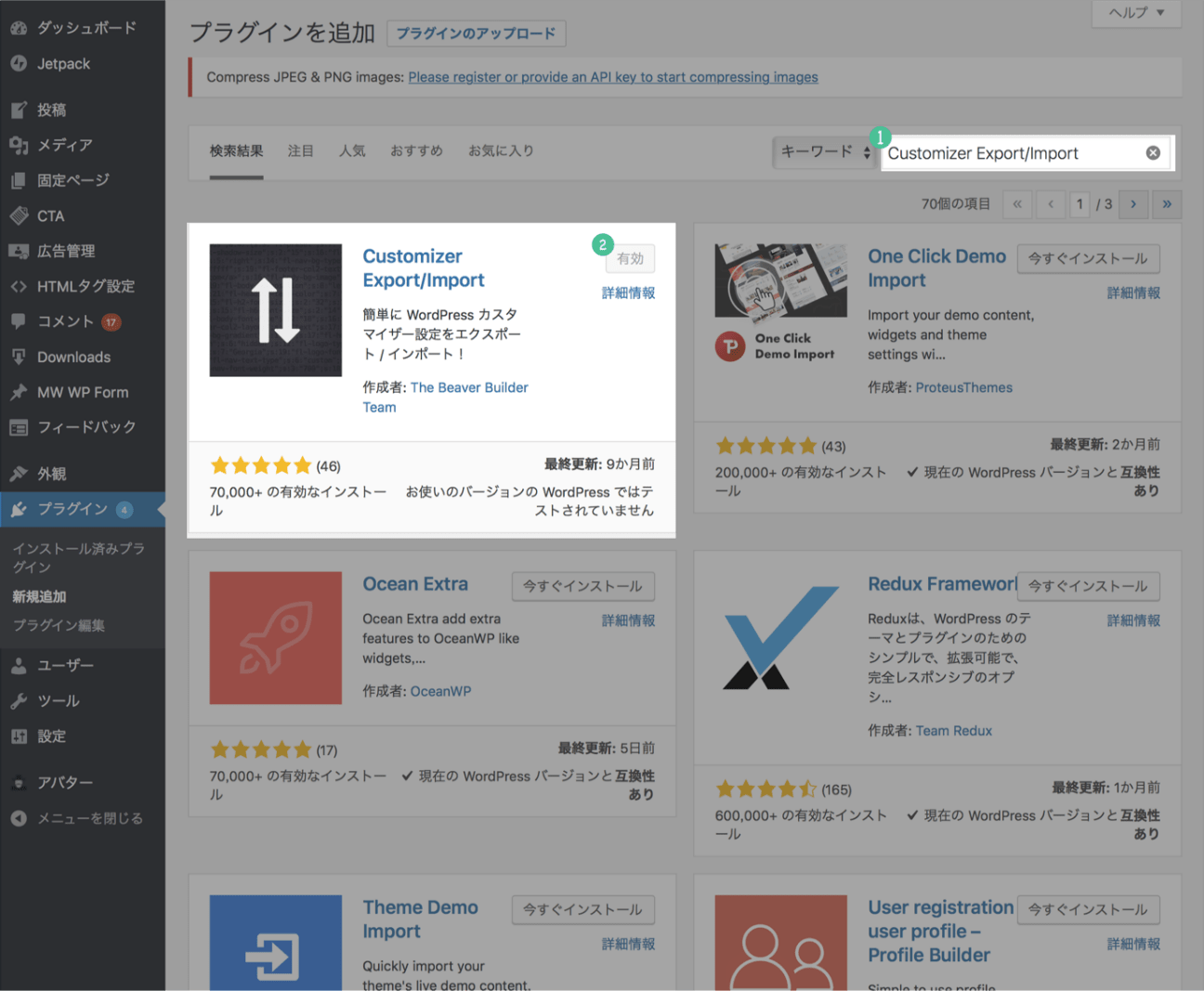
Task: Install User registration Profile Builder now
Action: click(1088, 909)
